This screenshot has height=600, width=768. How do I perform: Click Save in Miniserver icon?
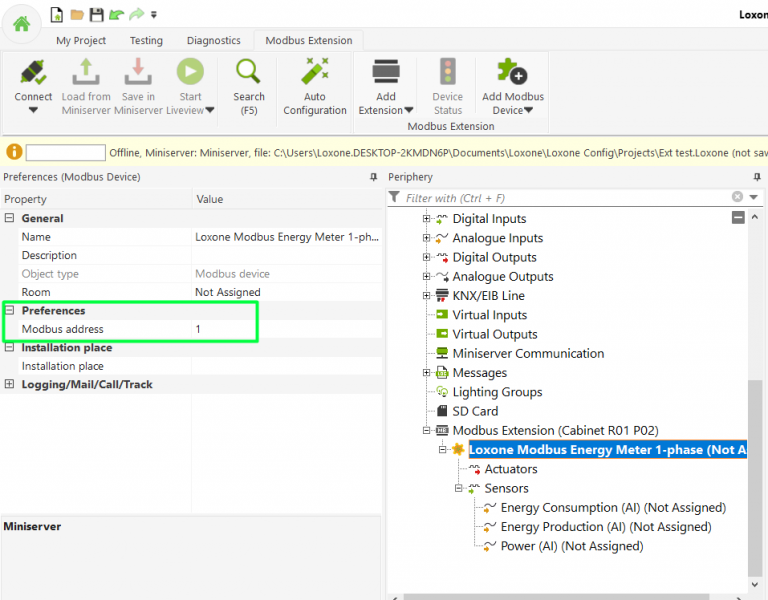(138, 74)
